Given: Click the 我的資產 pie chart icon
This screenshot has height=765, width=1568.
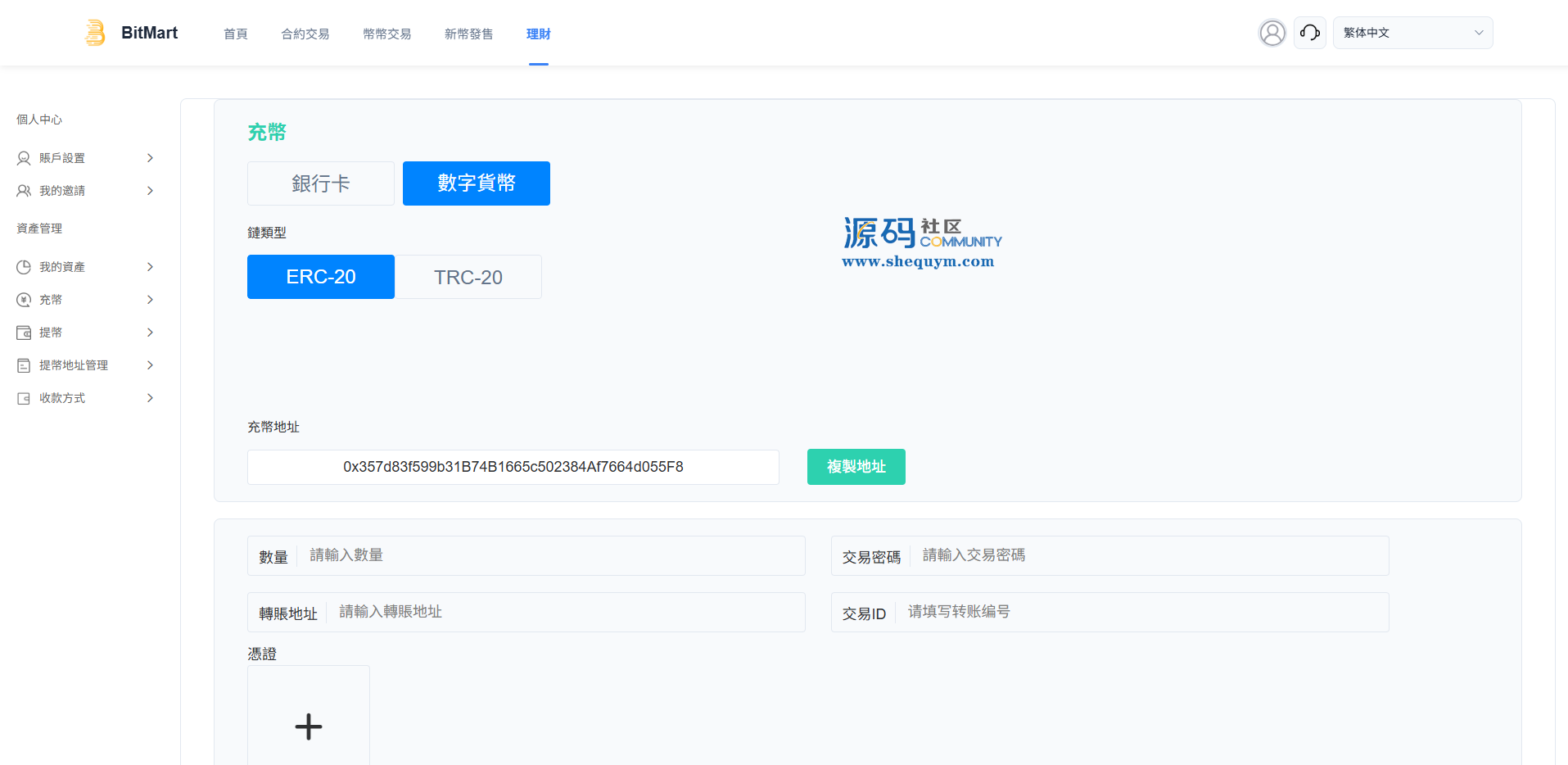Looking at the screenshot, I should (24, 267).
